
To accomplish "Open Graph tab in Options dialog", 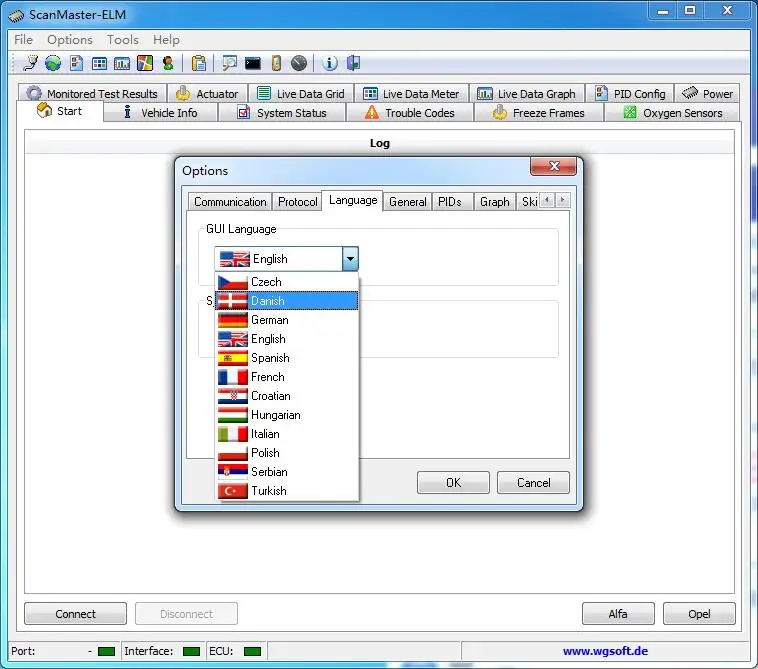I will pyautogui.click(x=495, y=202).
